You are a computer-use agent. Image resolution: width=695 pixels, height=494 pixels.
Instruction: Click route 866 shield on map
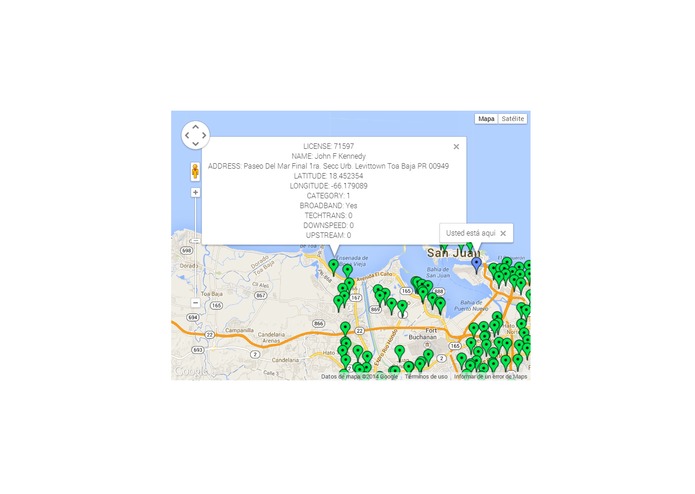[319, 324]
